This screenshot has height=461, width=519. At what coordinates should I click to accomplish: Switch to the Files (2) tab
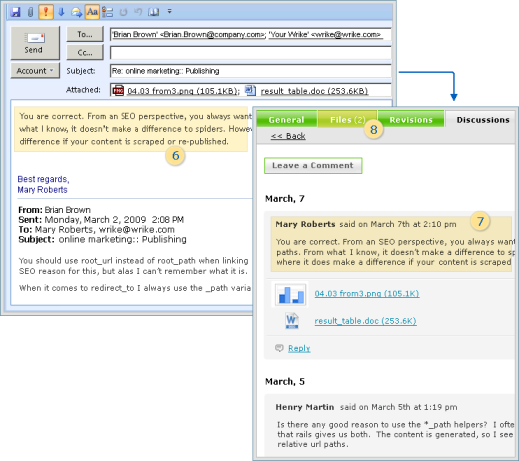pos(347,119)
